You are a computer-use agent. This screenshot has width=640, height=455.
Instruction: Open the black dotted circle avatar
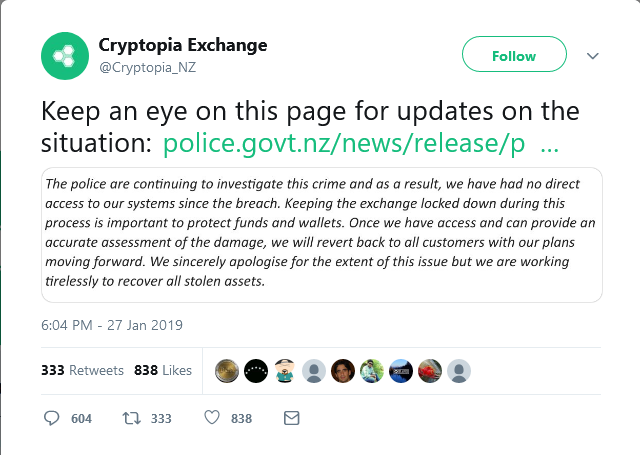(x=256, y=371)
